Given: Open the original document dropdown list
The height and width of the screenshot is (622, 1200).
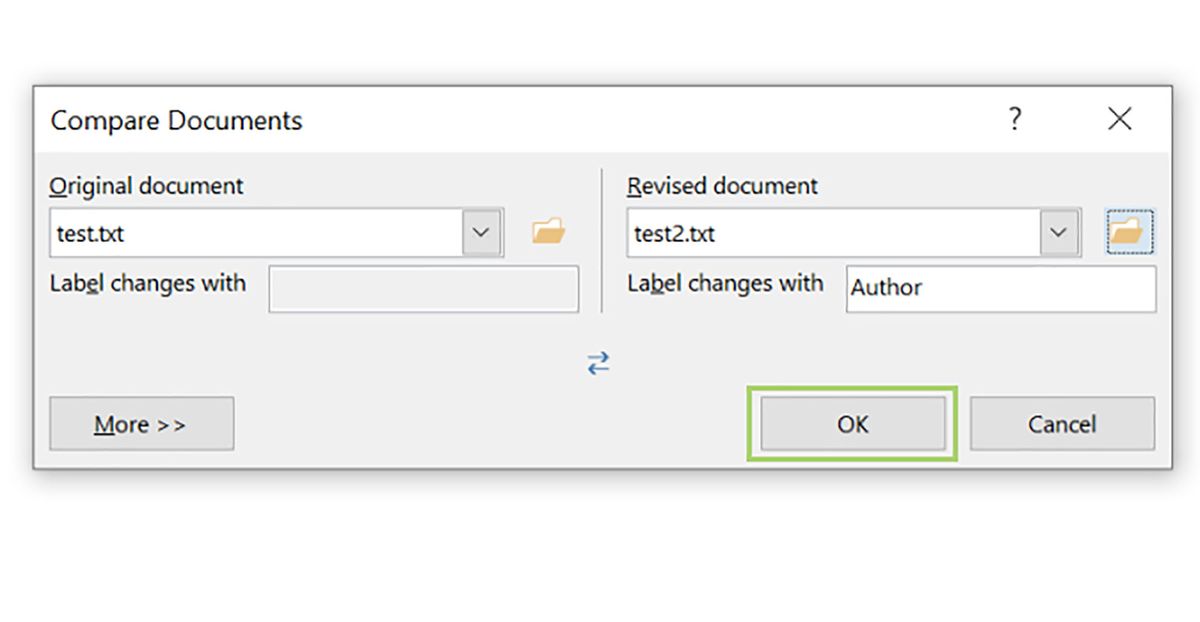Looking at the screenshot, I should tap(483, 231).
